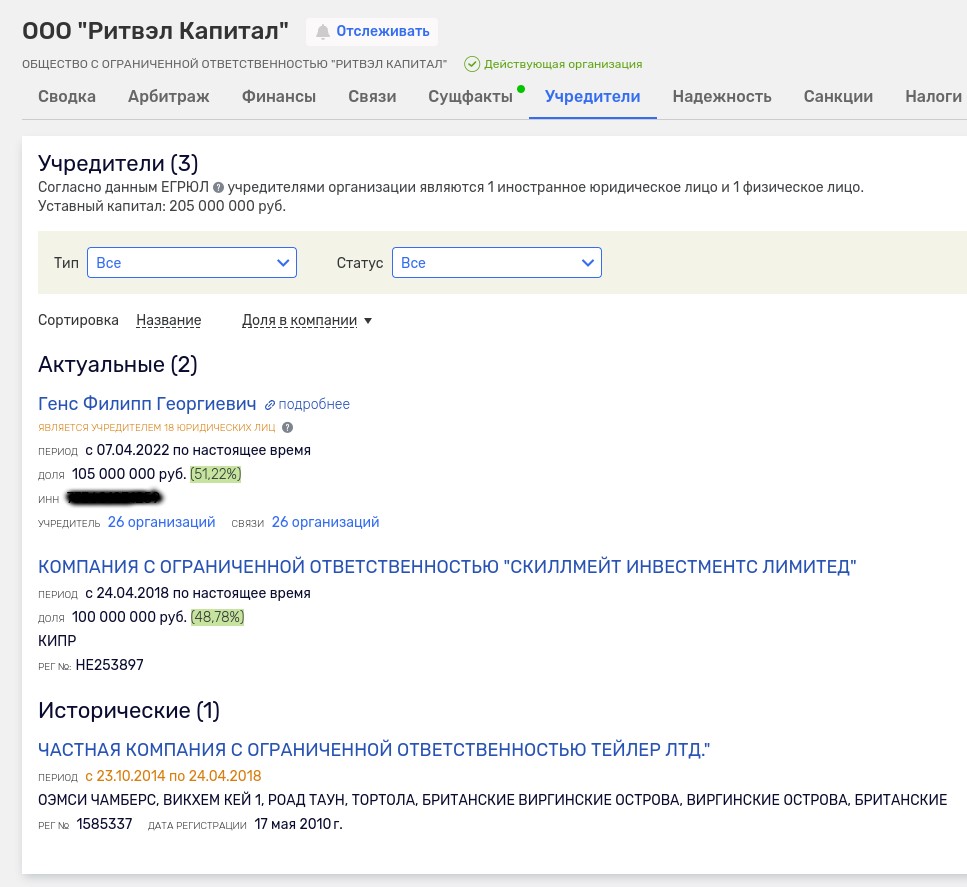The height and width of the screenshot is (887, 967).
Task: Switch to the Арбитраж tab
Action: click(x=169, y=96)
